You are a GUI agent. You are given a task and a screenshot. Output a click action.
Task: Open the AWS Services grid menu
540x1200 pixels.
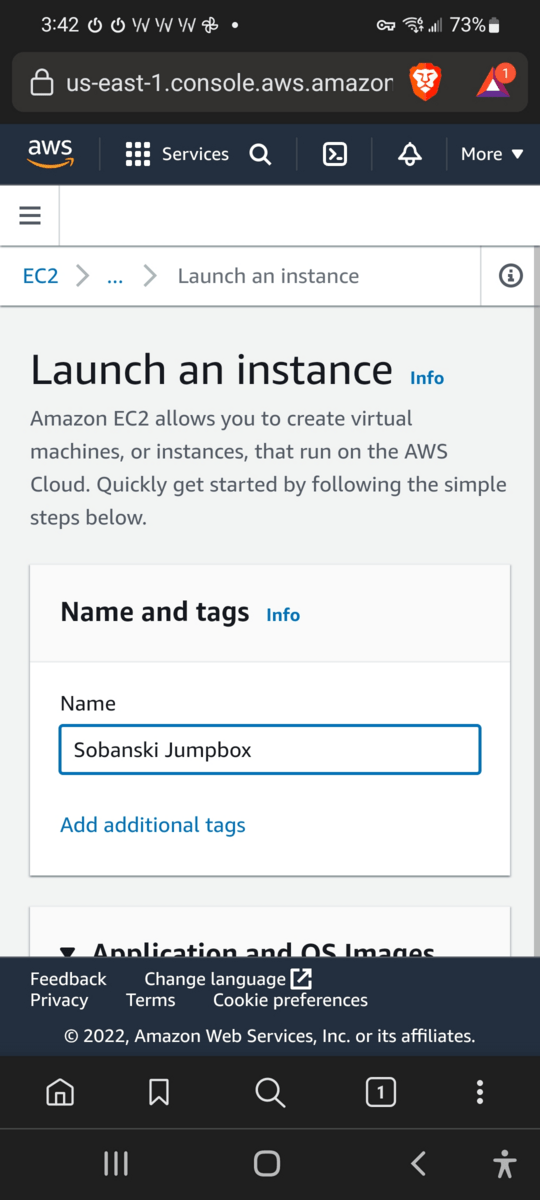point(176,154)
